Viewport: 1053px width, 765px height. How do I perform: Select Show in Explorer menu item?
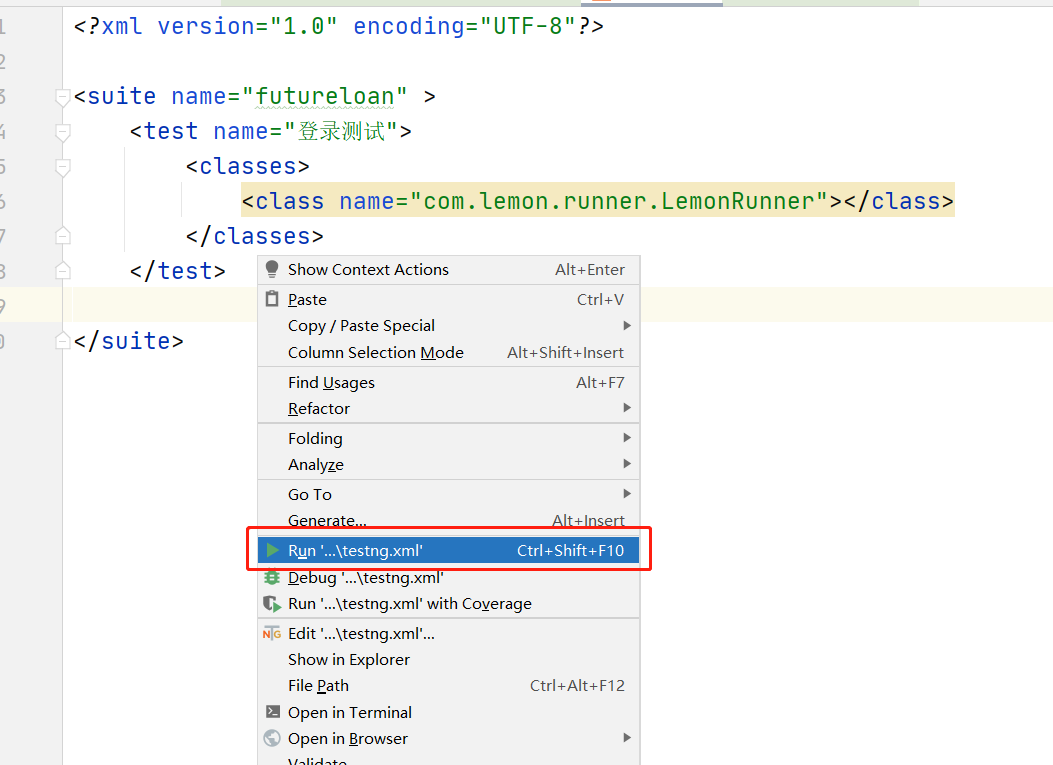[348, 659]
